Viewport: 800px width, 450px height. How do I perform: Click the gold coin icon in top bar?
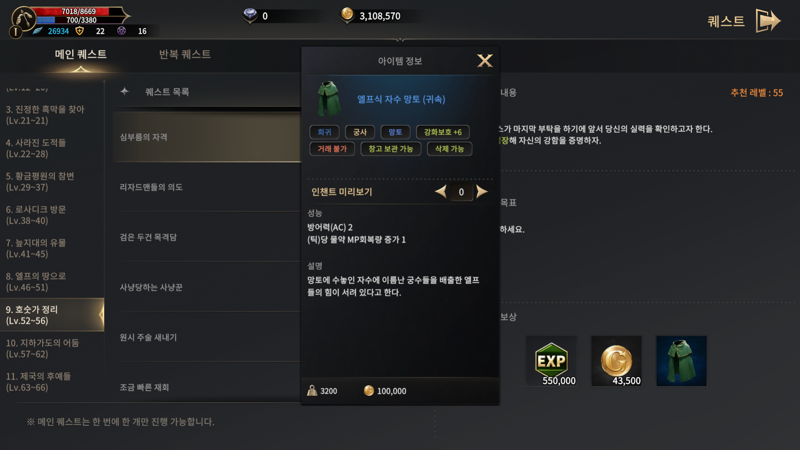[347, 15]
